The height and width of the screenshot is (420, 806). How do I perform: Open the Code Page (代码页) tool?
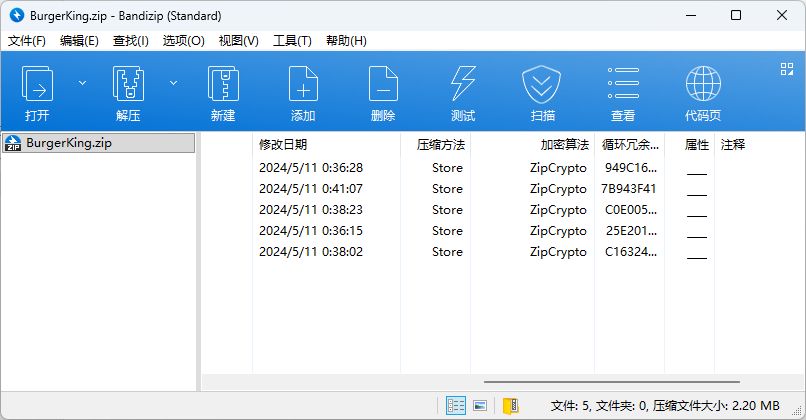pos(703,92)
